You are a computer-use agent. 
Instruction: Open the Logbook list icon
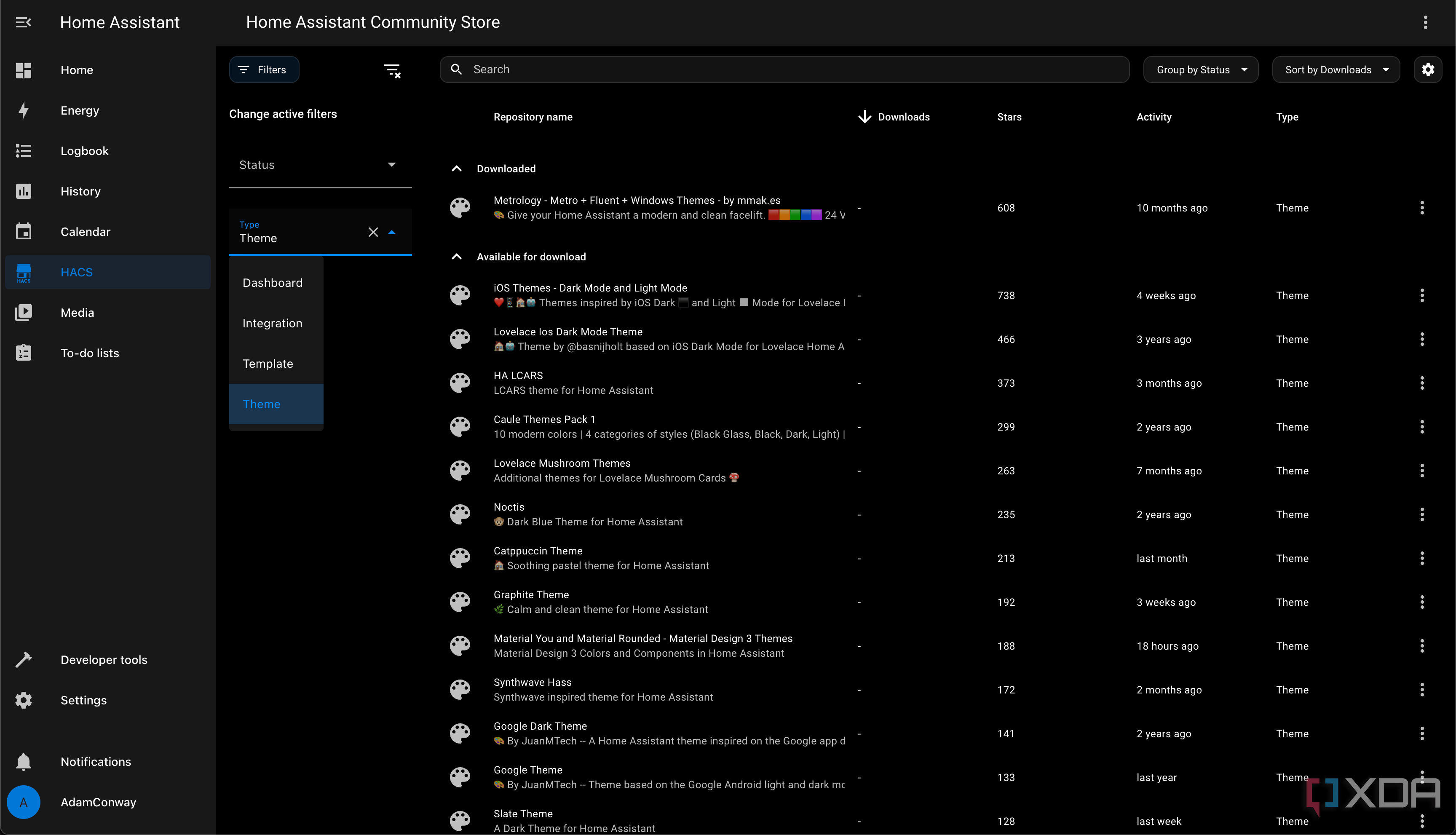(x=24, y=151)
